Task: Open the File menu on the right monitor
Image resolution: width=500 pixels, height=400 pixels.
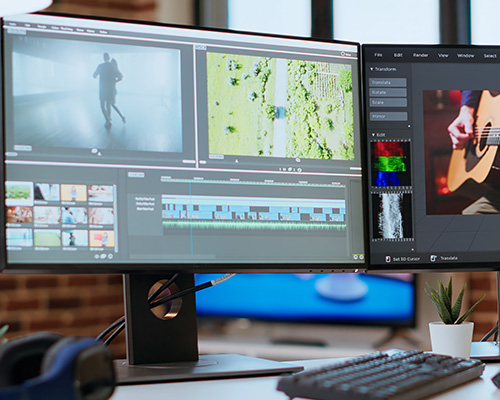Action: (x=378, y=55)
